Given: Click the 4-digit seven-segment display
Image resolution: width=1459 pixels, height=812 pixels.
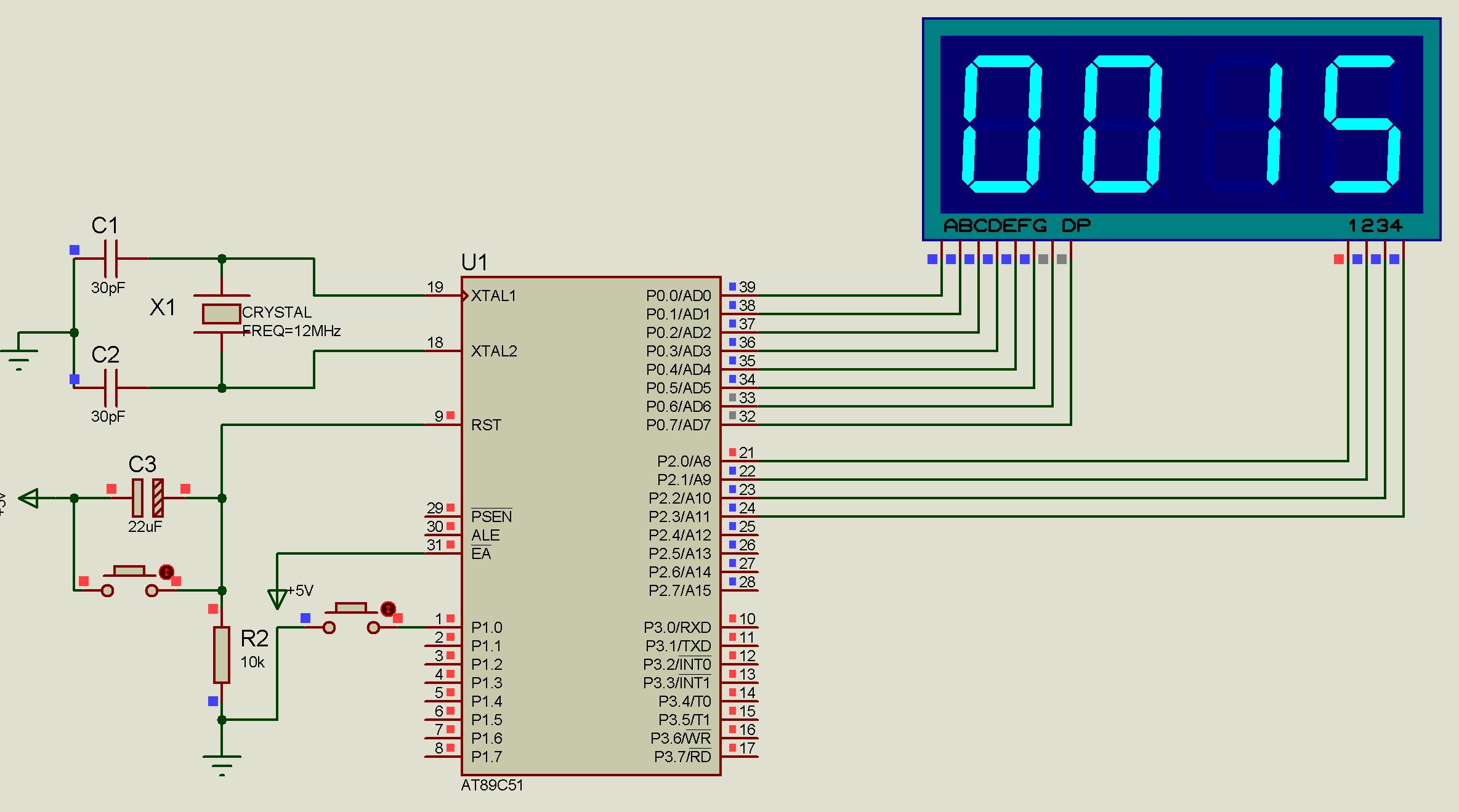Looking at the screenshot, I should [x=1181, y=126].
